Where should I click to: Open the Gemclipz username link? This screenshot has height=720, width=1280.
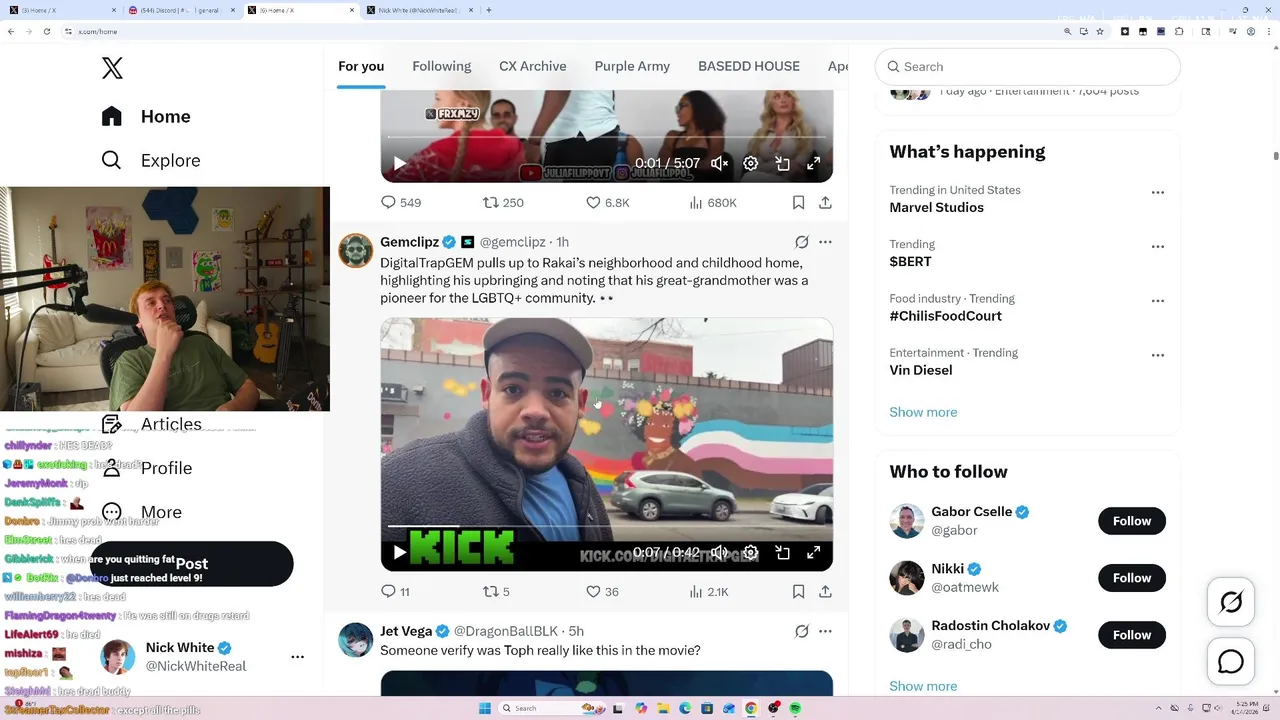click(513, 242)
